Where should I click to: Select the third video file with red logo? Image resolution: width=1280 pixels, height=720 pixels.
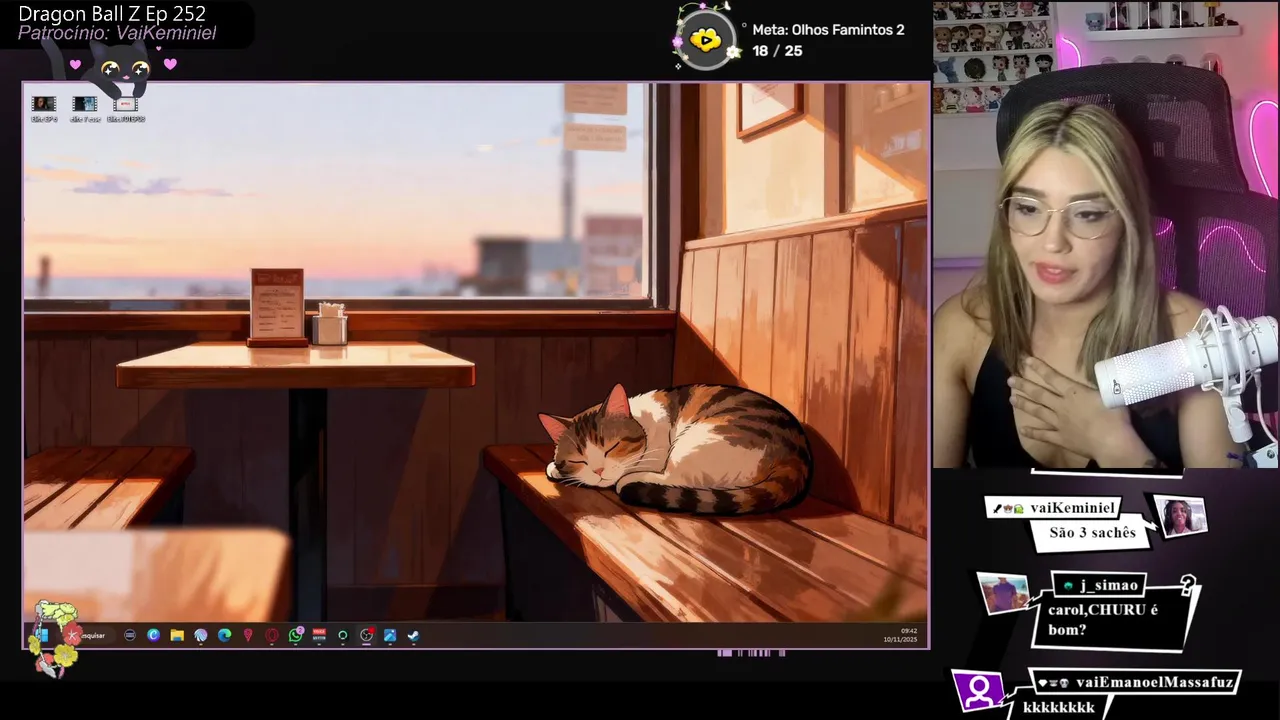126,108
